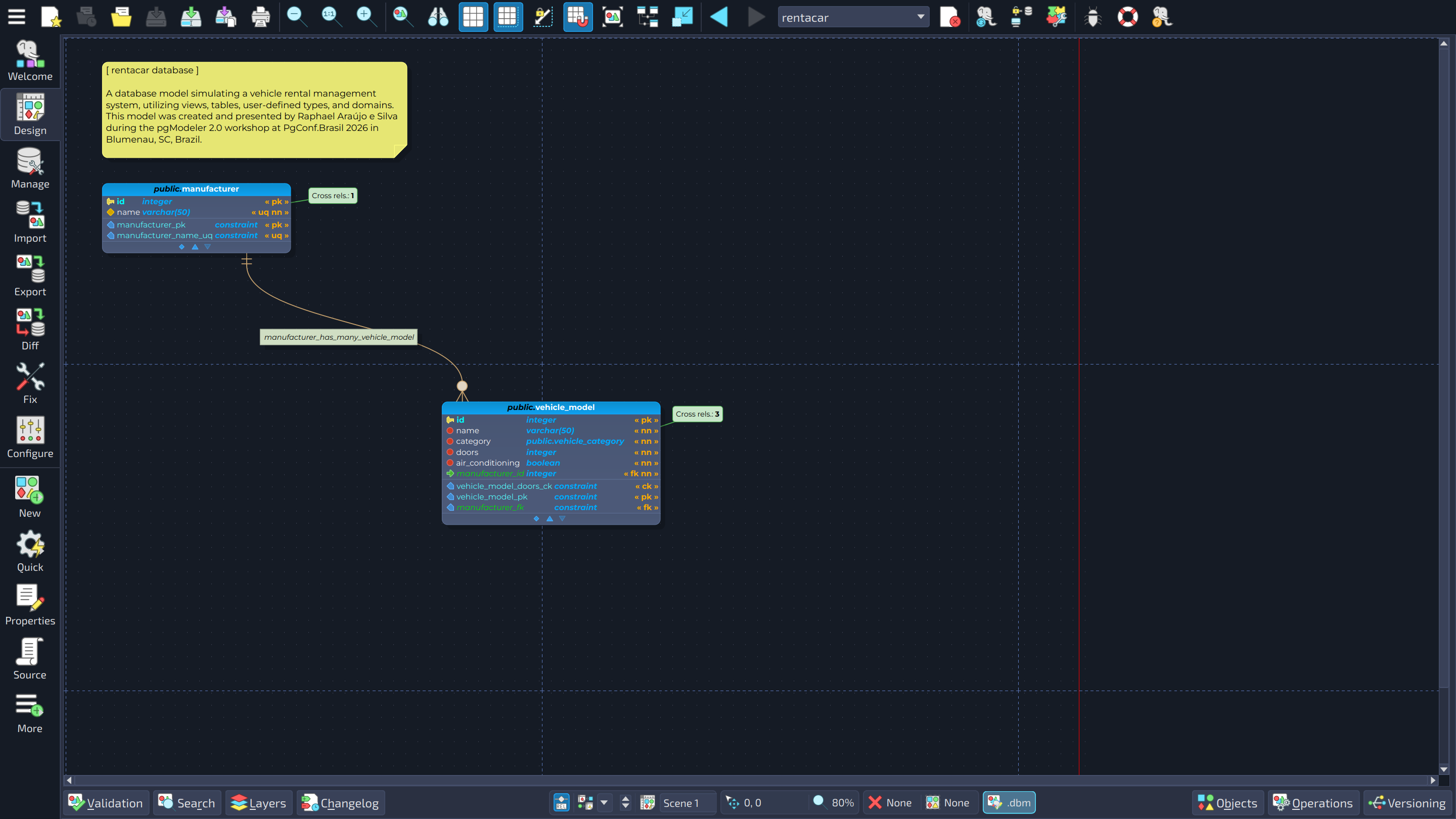This screenshot has width=1456, height=819.
Task: Open a model file from folder
Action: [121, 17]
